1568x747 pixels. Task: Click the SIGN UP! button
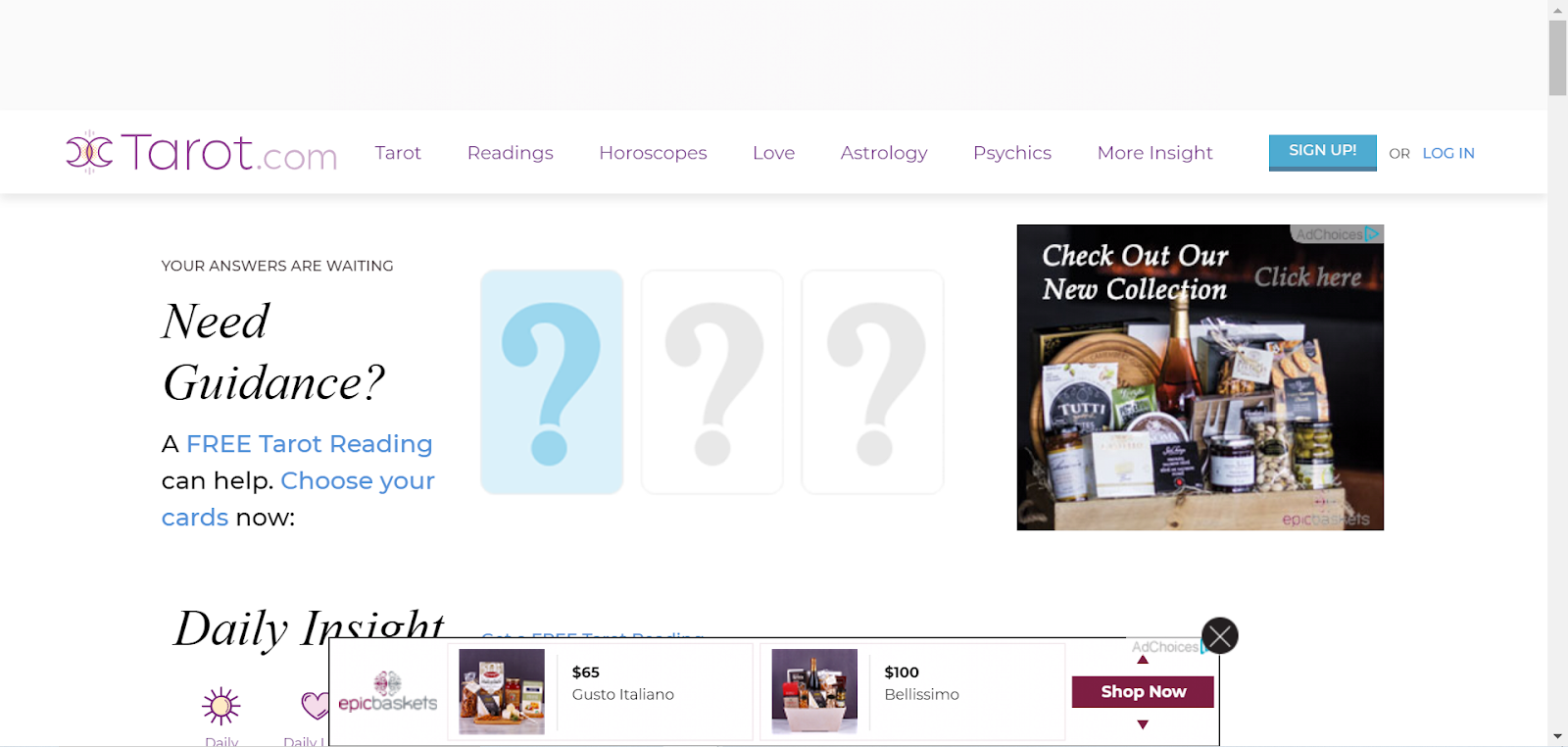click(x=1323, y=152)
